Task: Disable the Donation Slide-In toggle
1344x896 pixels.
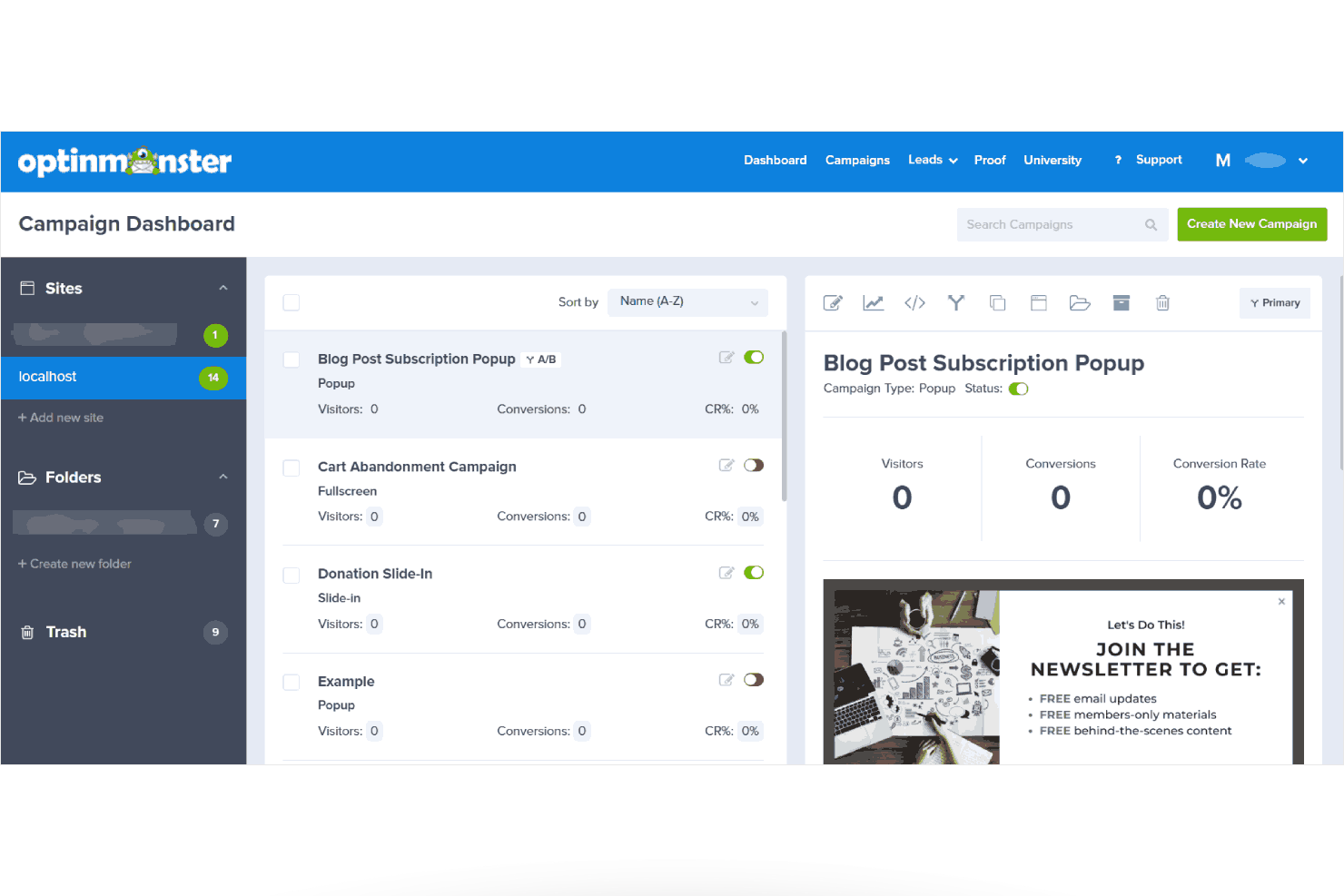Action: pyautogui.click(x=754, y=573)
